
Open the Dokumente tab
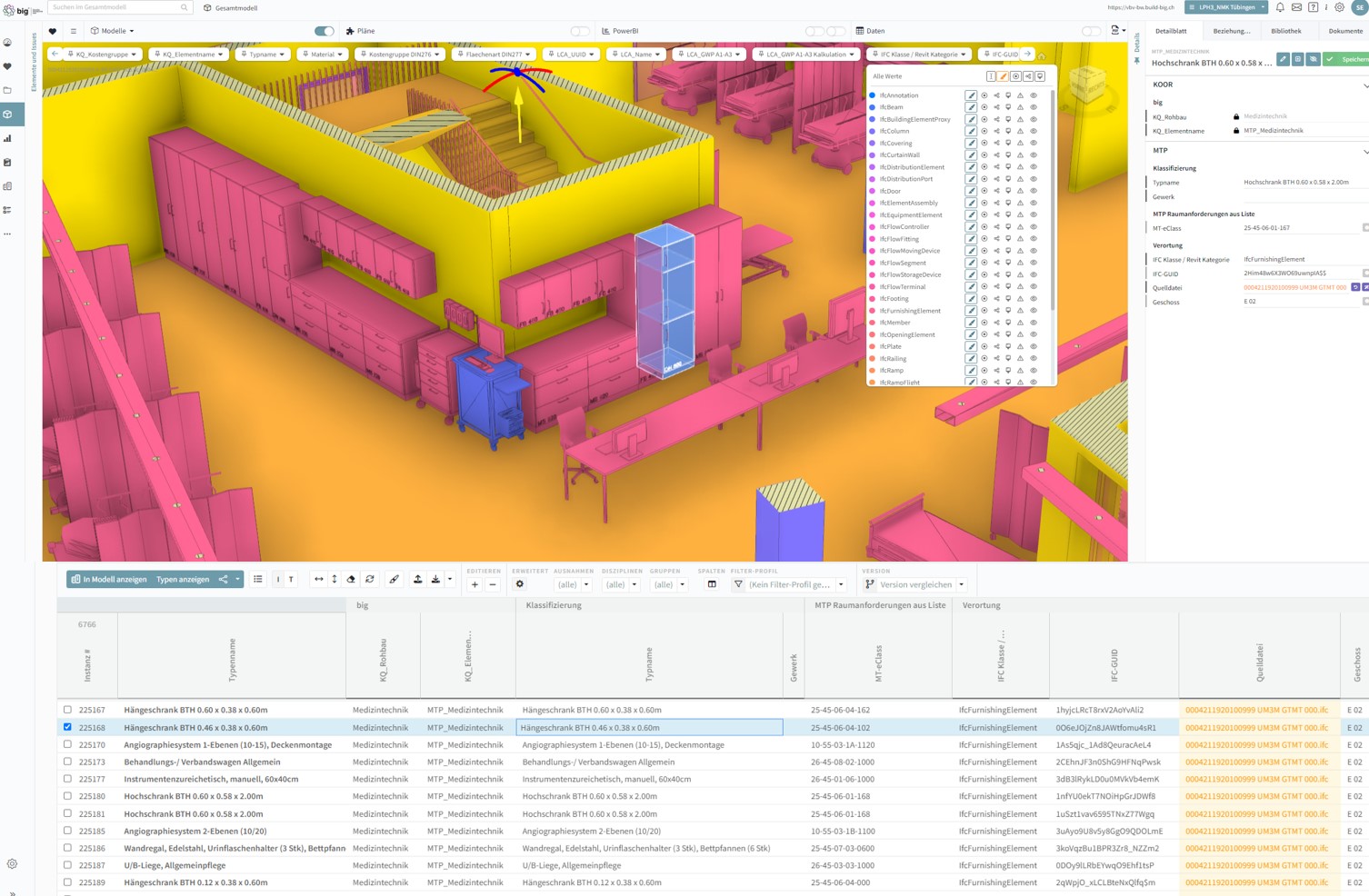[x=1345, y=31]
